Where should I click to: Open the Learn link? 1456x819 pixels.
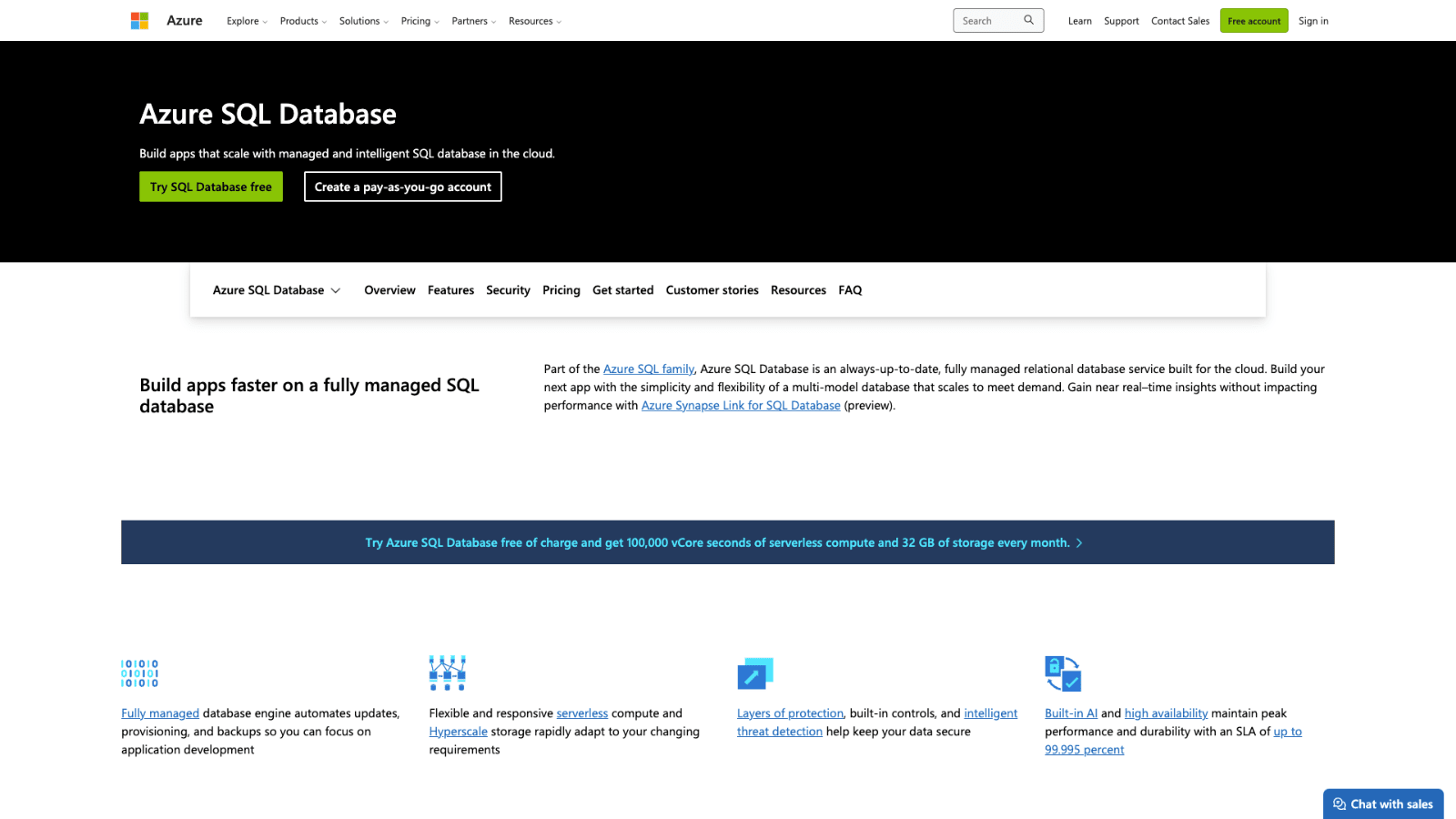[1080, 21]
